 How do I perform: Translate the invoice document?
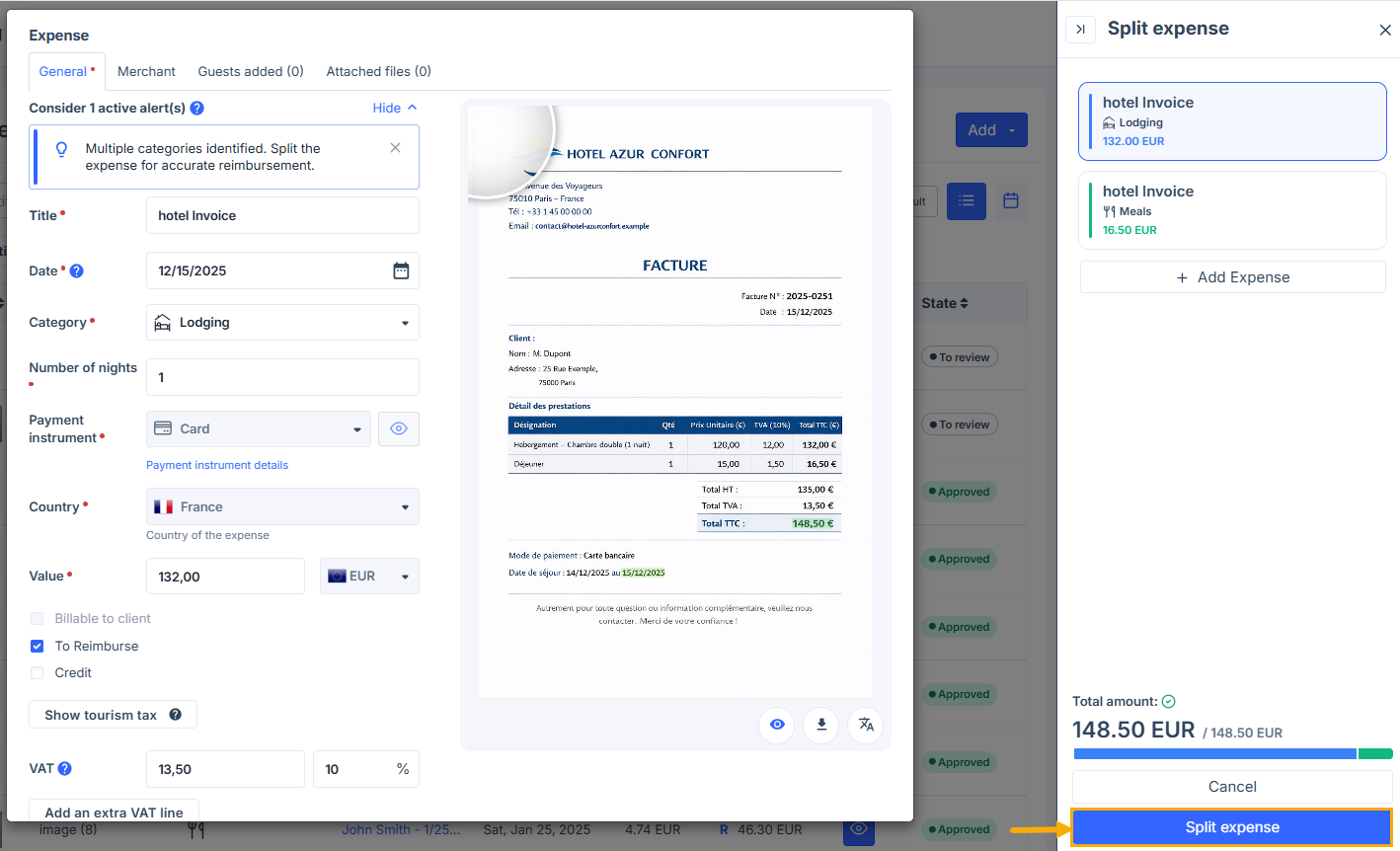[866, 725]
